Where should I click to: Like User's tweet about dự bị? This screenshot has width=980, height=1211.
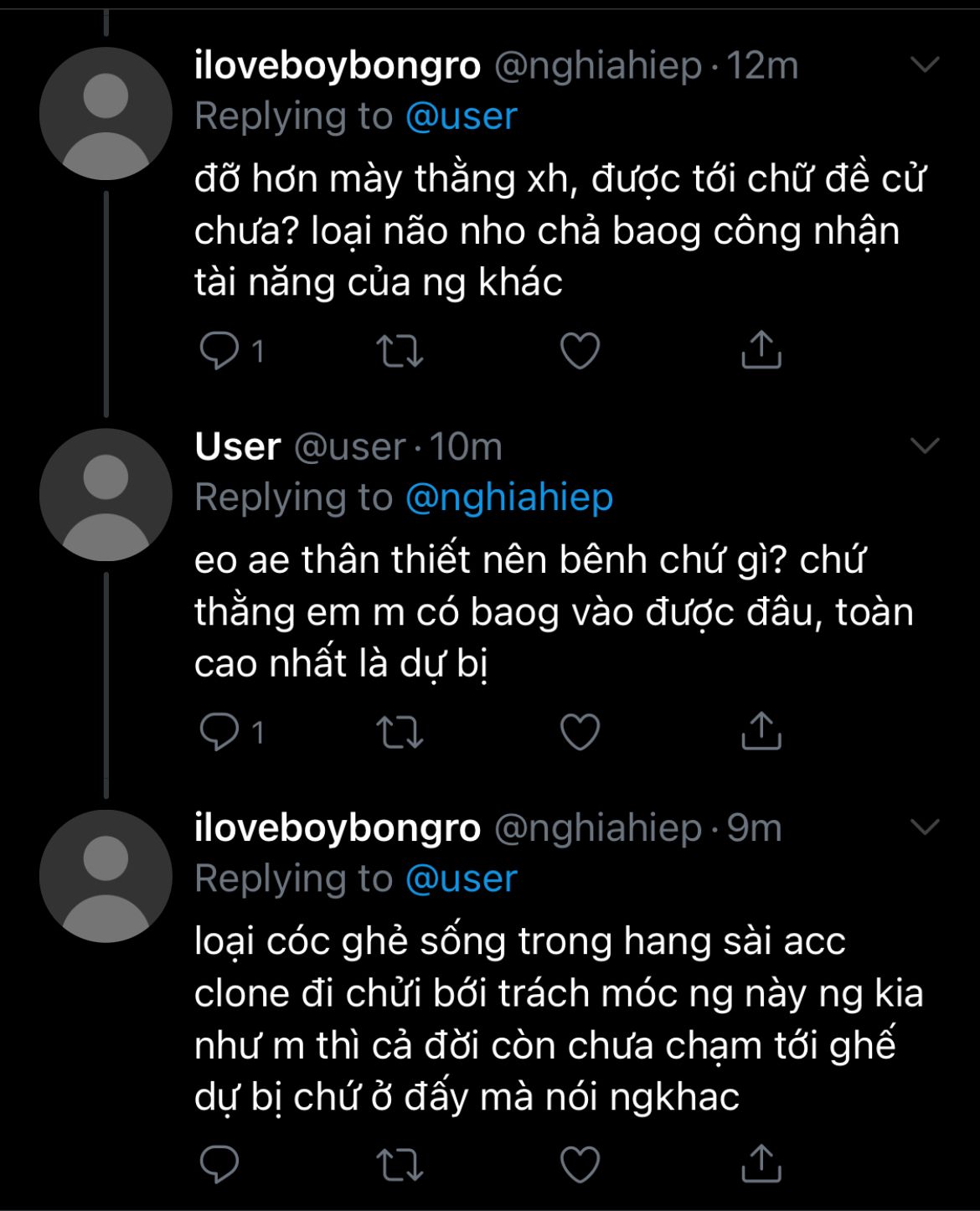pyautogui.click(x=580, y=733)
